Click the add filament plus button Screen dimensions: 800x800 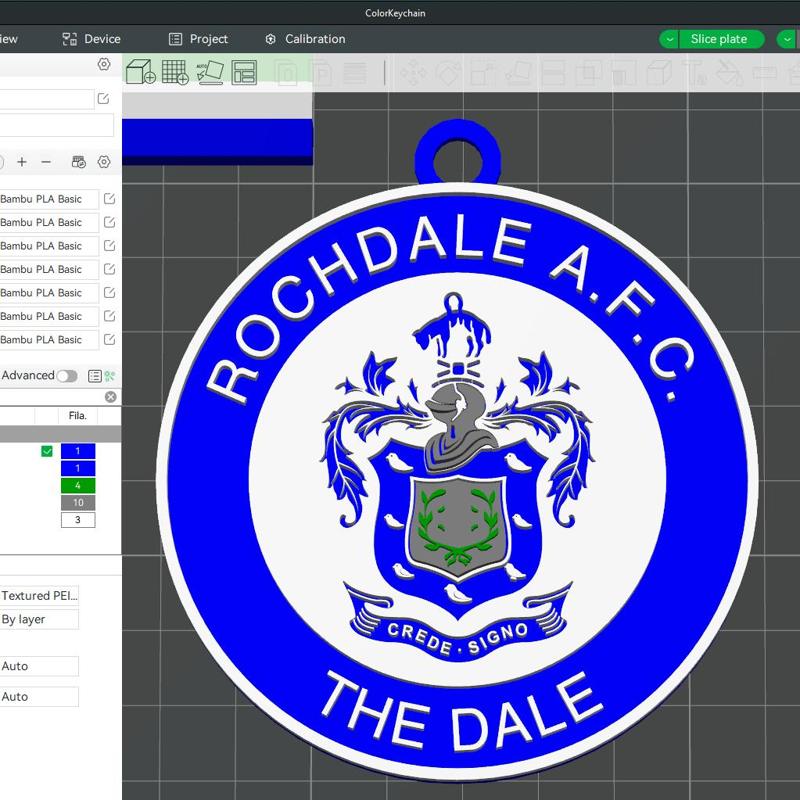tap(22, 162)
